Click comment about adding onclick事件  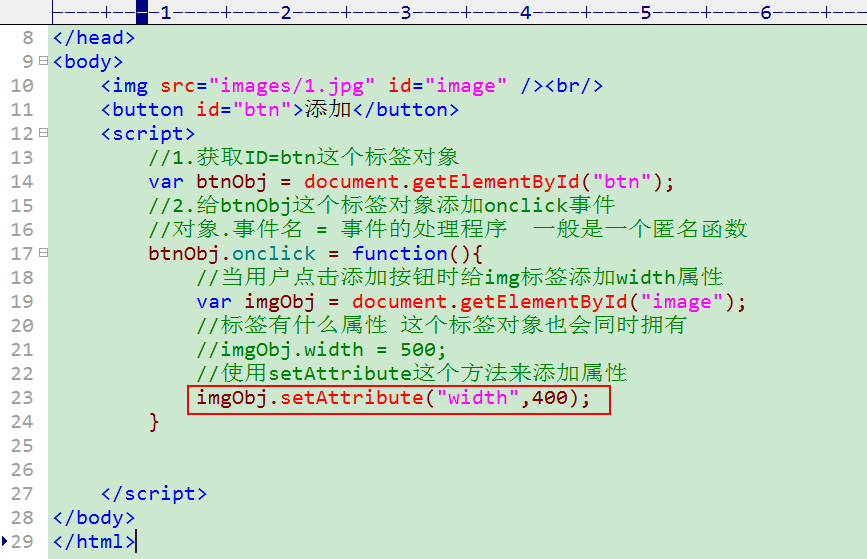pos(382,206)
